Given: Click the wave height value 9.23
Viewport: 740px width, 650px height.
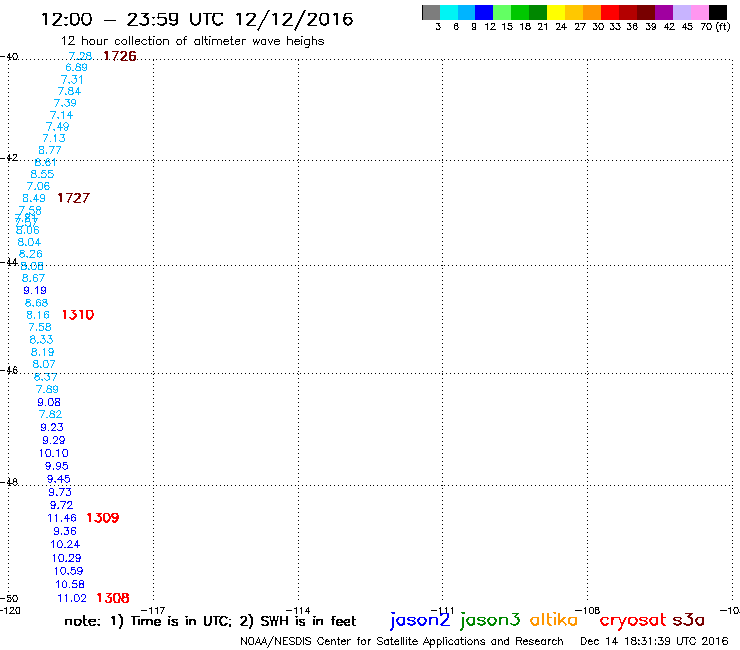Looking at the screenshot, I should pos(52,427).
